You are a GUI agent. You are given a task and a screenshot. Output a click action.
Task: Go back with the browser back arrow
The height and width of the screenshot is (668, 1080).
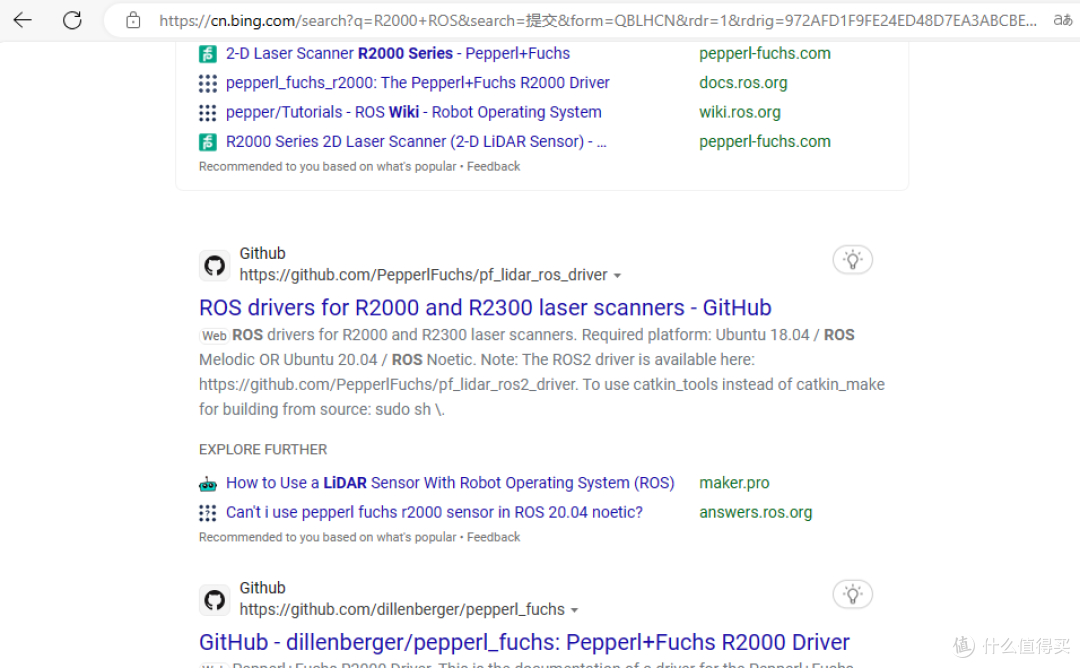click(x=22, y=20)
